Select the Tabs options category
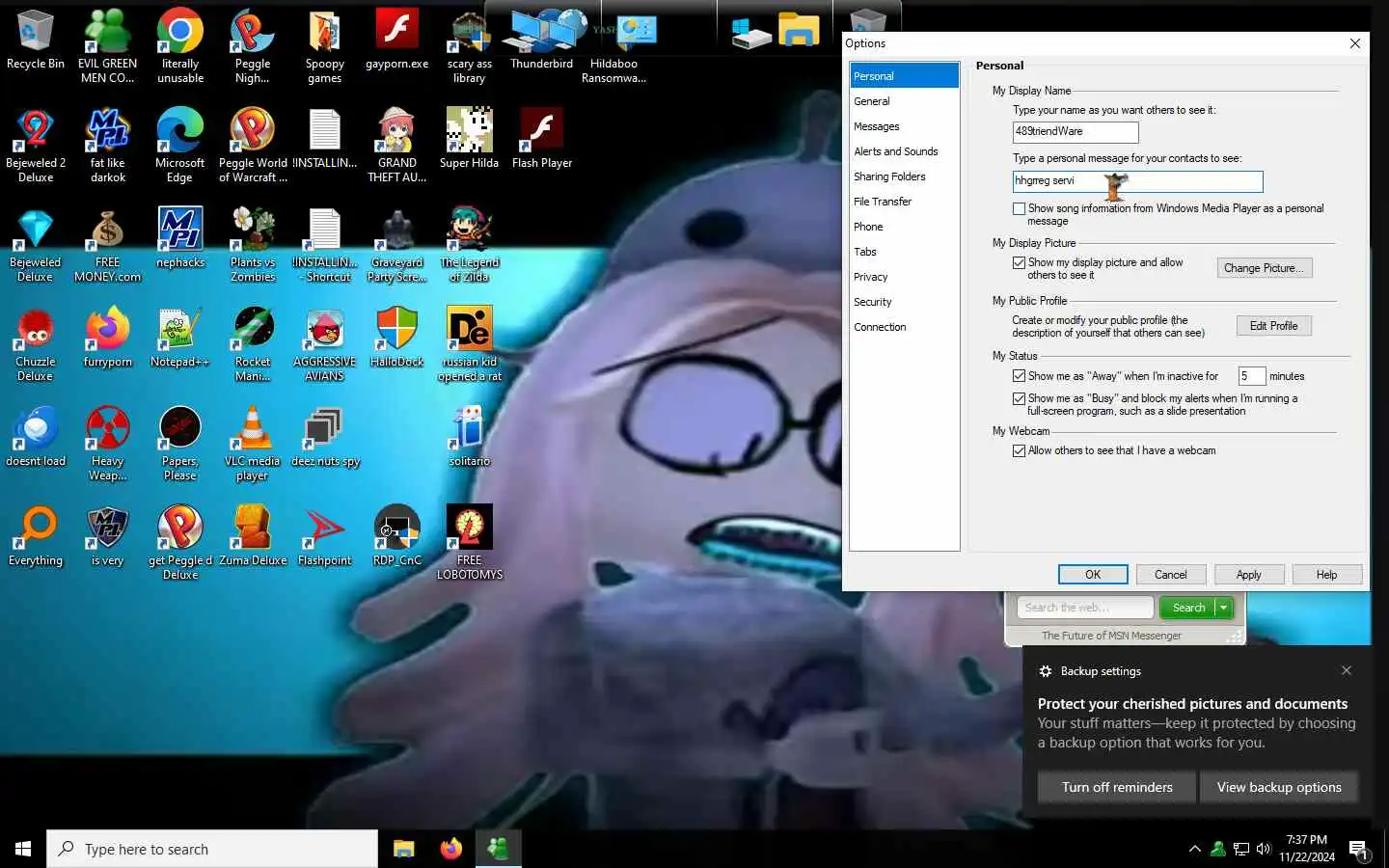The width and height of the screenshot is (1389, 868). coord(904,252)
